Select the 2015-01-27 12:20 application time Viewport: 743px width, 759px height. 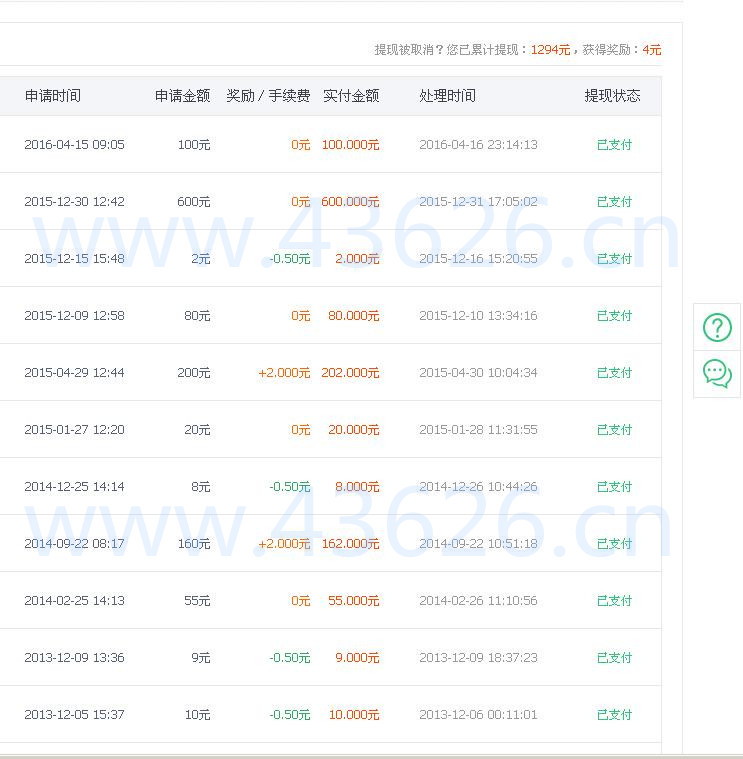tap(75, 430)
